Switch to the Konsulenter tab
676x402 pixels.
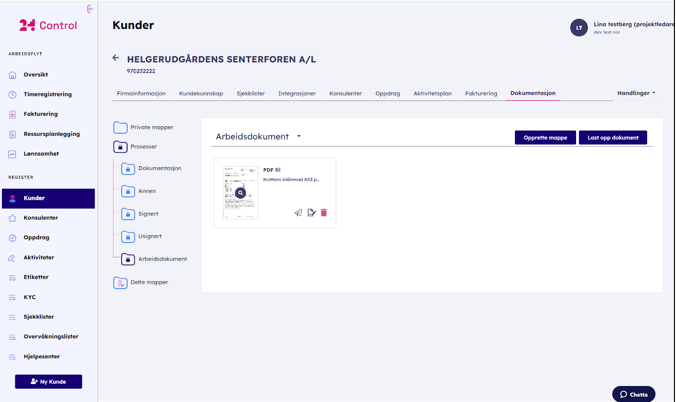[345, 94]
